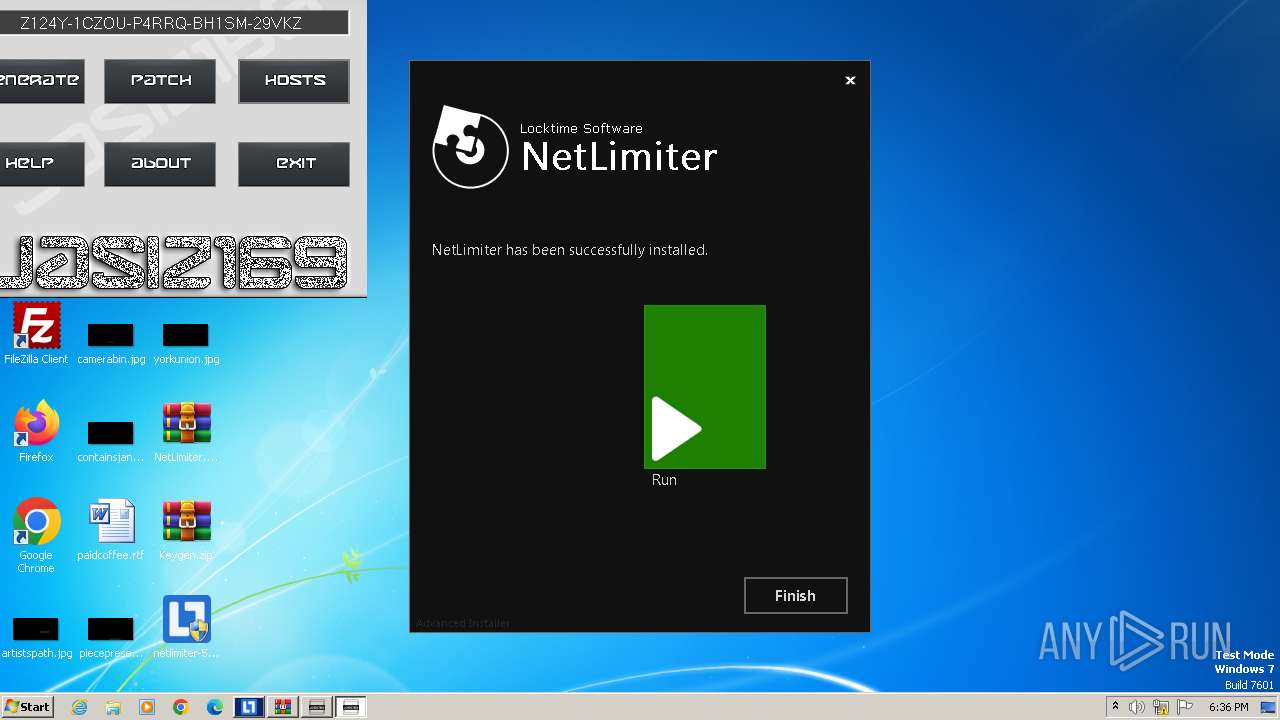The width and height of the screenshot is (1280, 720).
Task: Open Microsoft Edge from the taskbar
Action: pyautogui.click(x=215, y=707)
